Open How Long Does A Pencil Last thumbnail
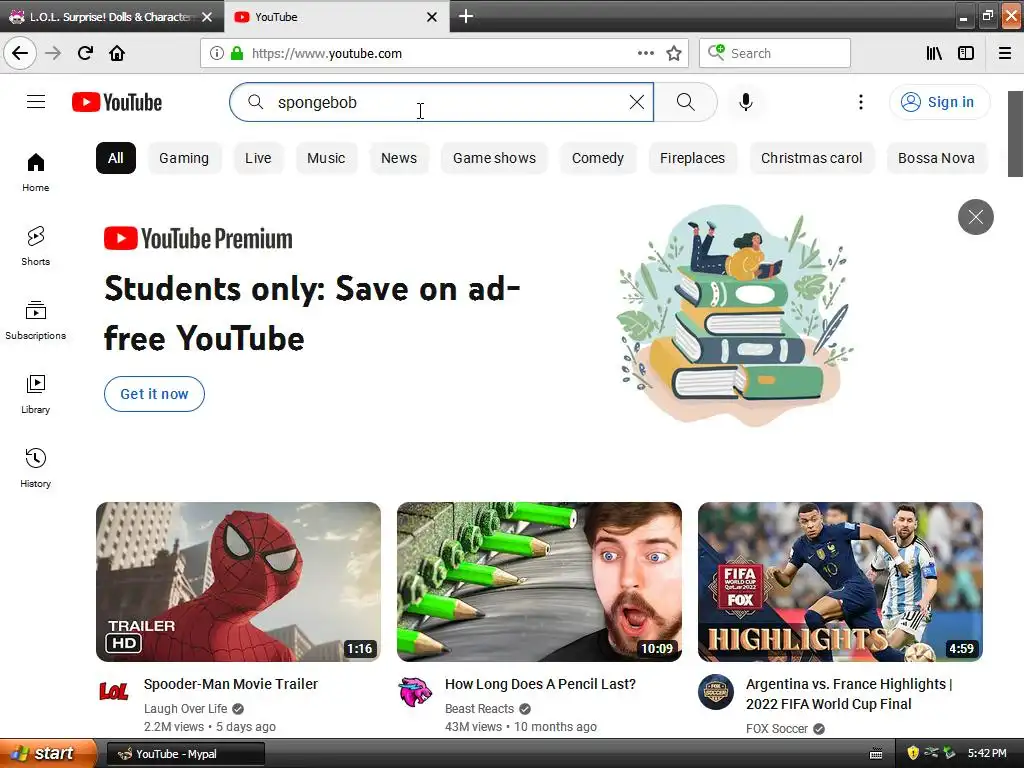The width and height of the screenshot is (1024, 768). point(539,582)
